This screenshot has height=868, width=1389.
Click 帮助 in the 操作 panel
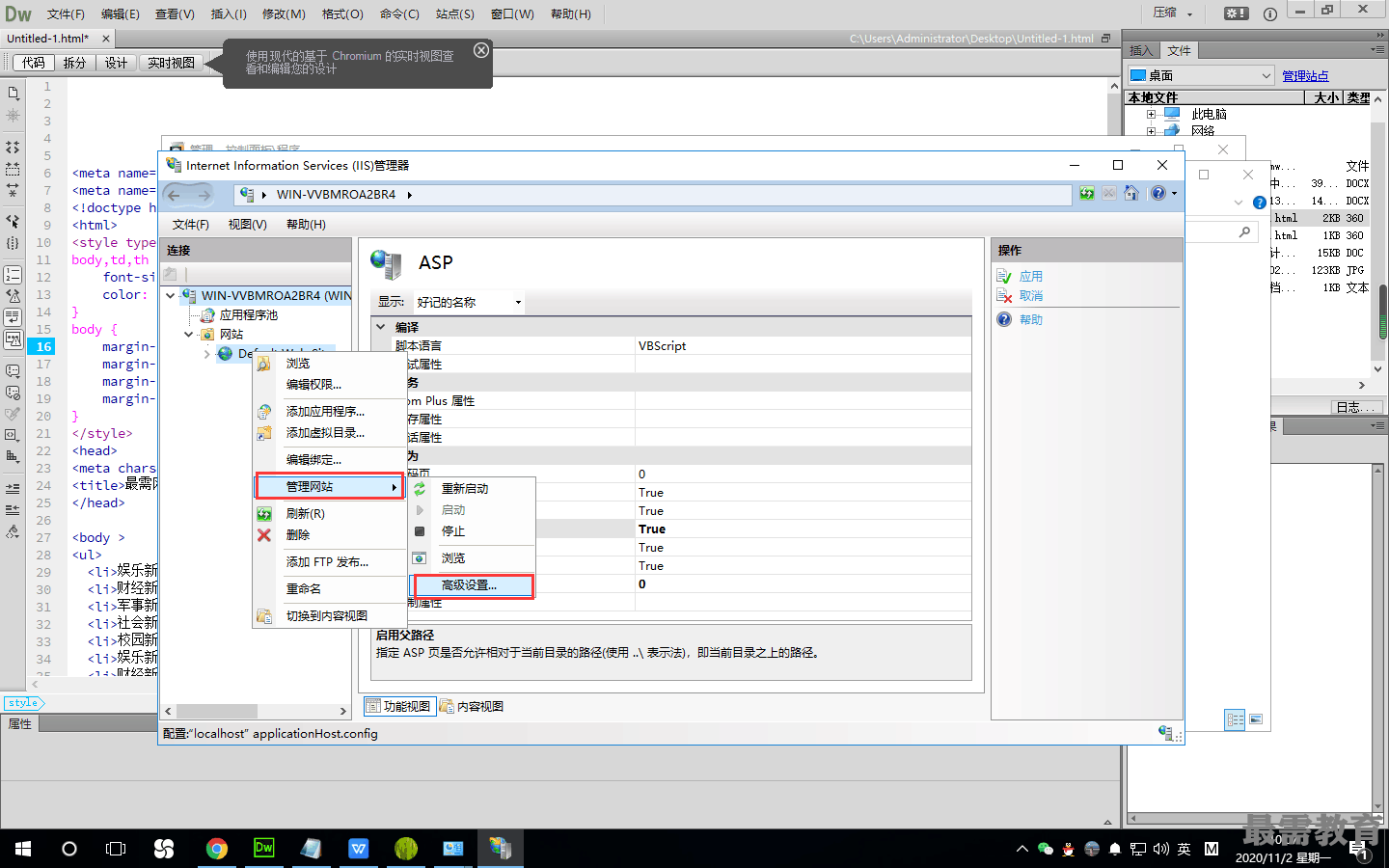click(x=1031, y=319)
